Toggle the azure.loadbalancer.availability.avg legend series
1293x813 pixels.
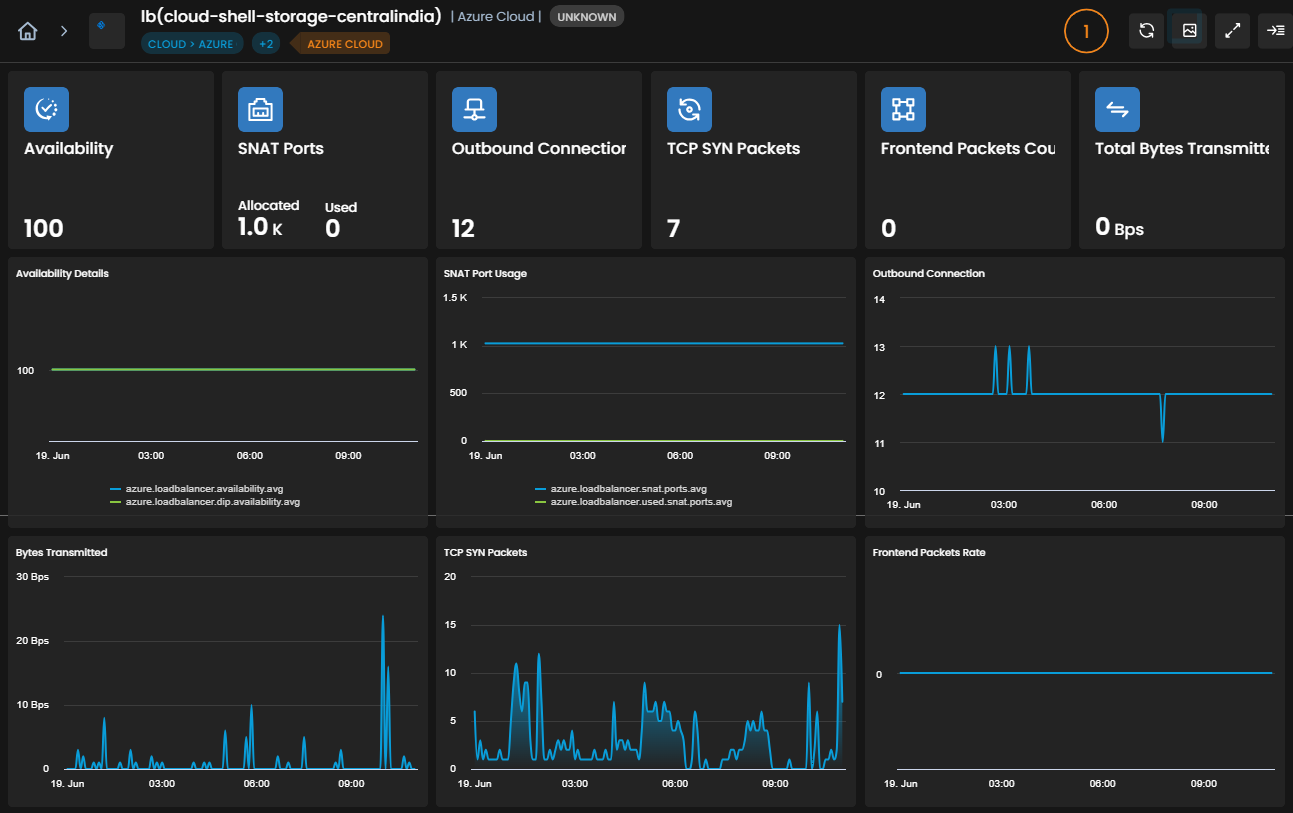pos(197,488)
